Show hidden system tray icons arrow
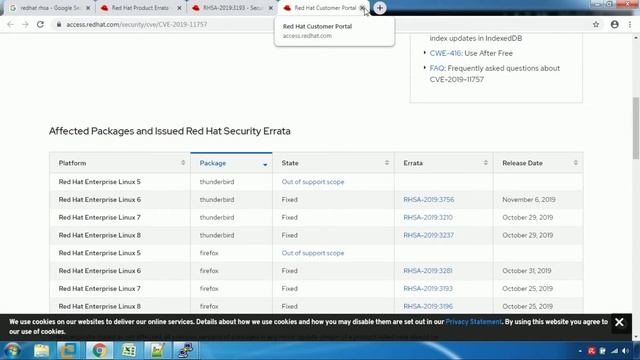The image size is (640, 360). (x=580, y=351)
